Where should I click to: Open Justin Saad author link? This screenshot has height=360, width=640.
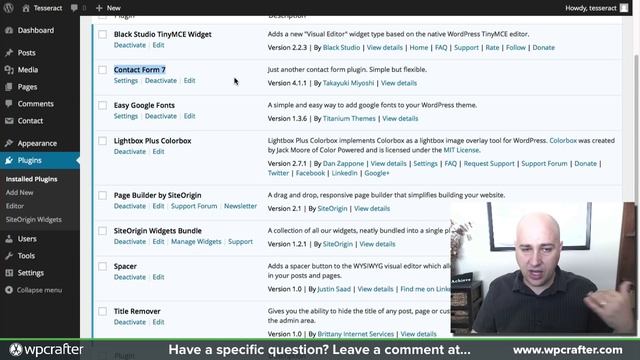(334, 289)
